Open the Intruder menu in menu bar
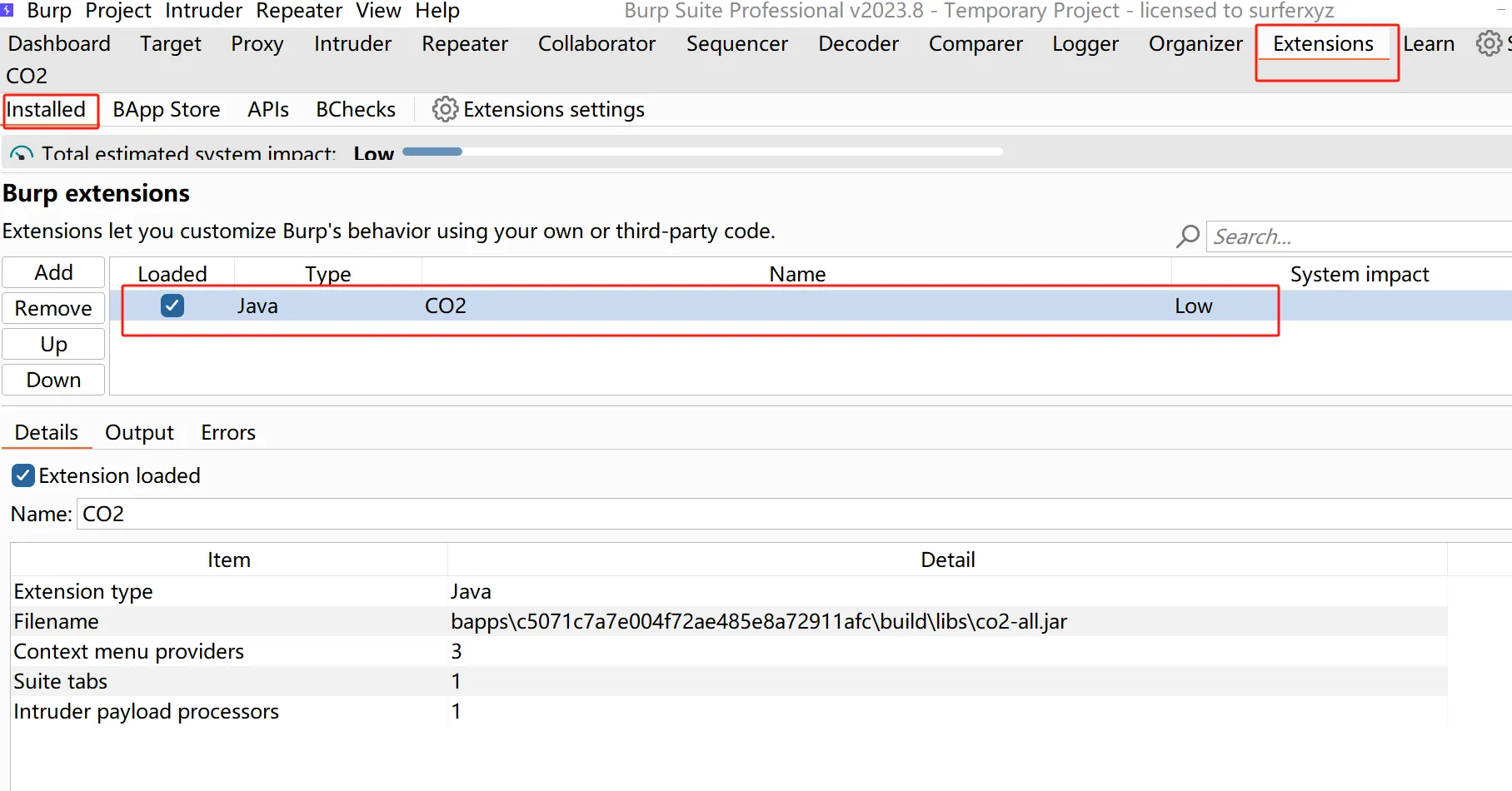The width and height of the screenshot is (1512, 791). [203, 11]
